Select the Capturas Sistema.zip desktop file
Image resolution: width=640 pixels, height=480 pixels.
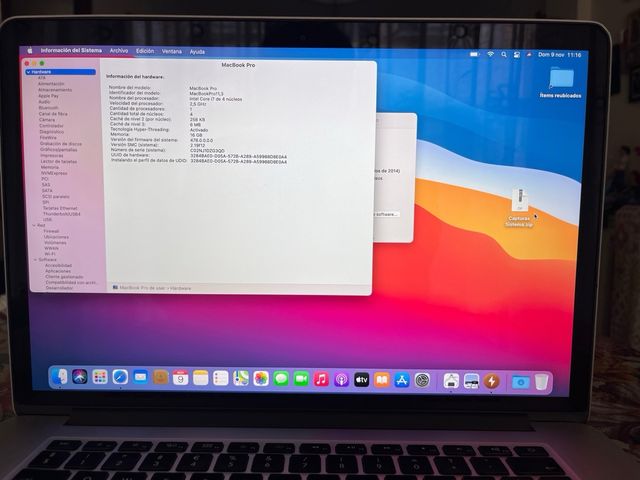[x=520, y=207]
